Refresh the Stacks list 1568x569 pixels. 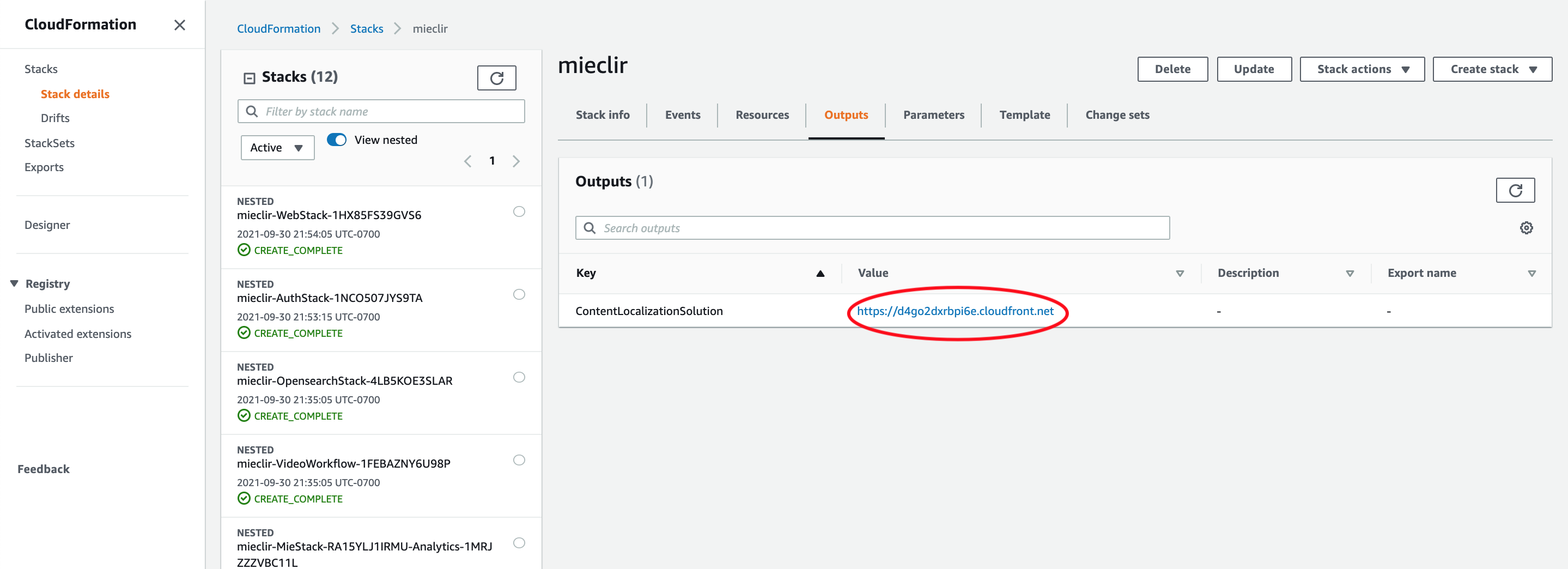pos(496,78)
